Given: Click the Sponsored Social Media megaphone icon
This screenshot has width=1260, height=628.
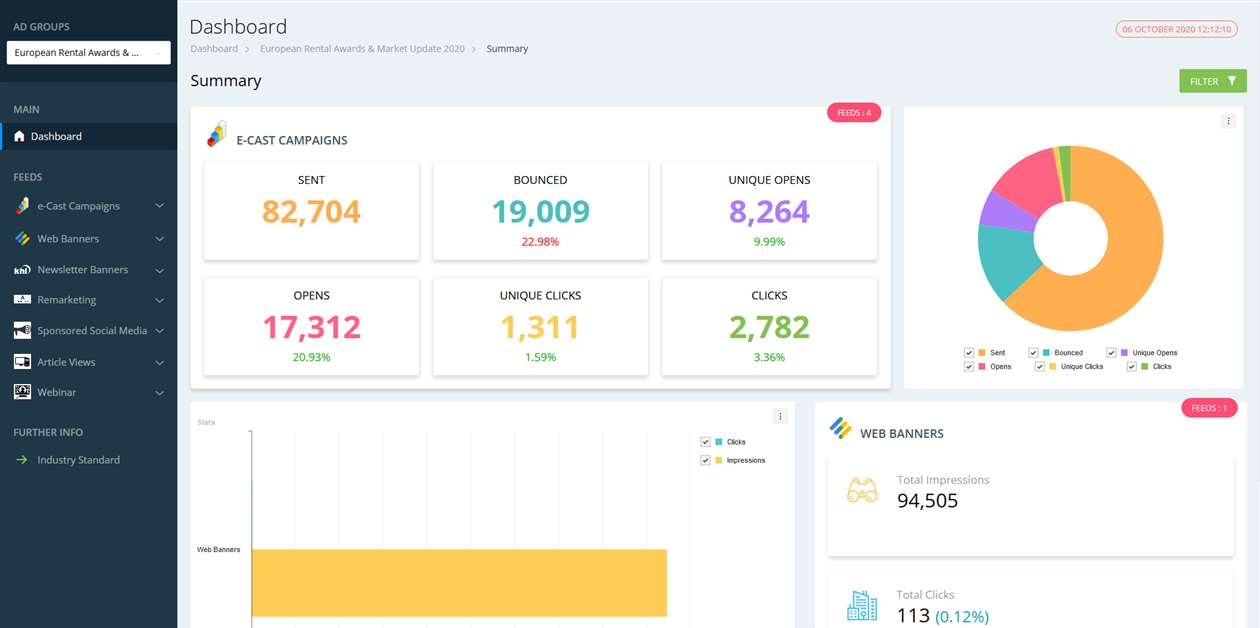Looking at the screenshot, I should (x=21, y=330).
